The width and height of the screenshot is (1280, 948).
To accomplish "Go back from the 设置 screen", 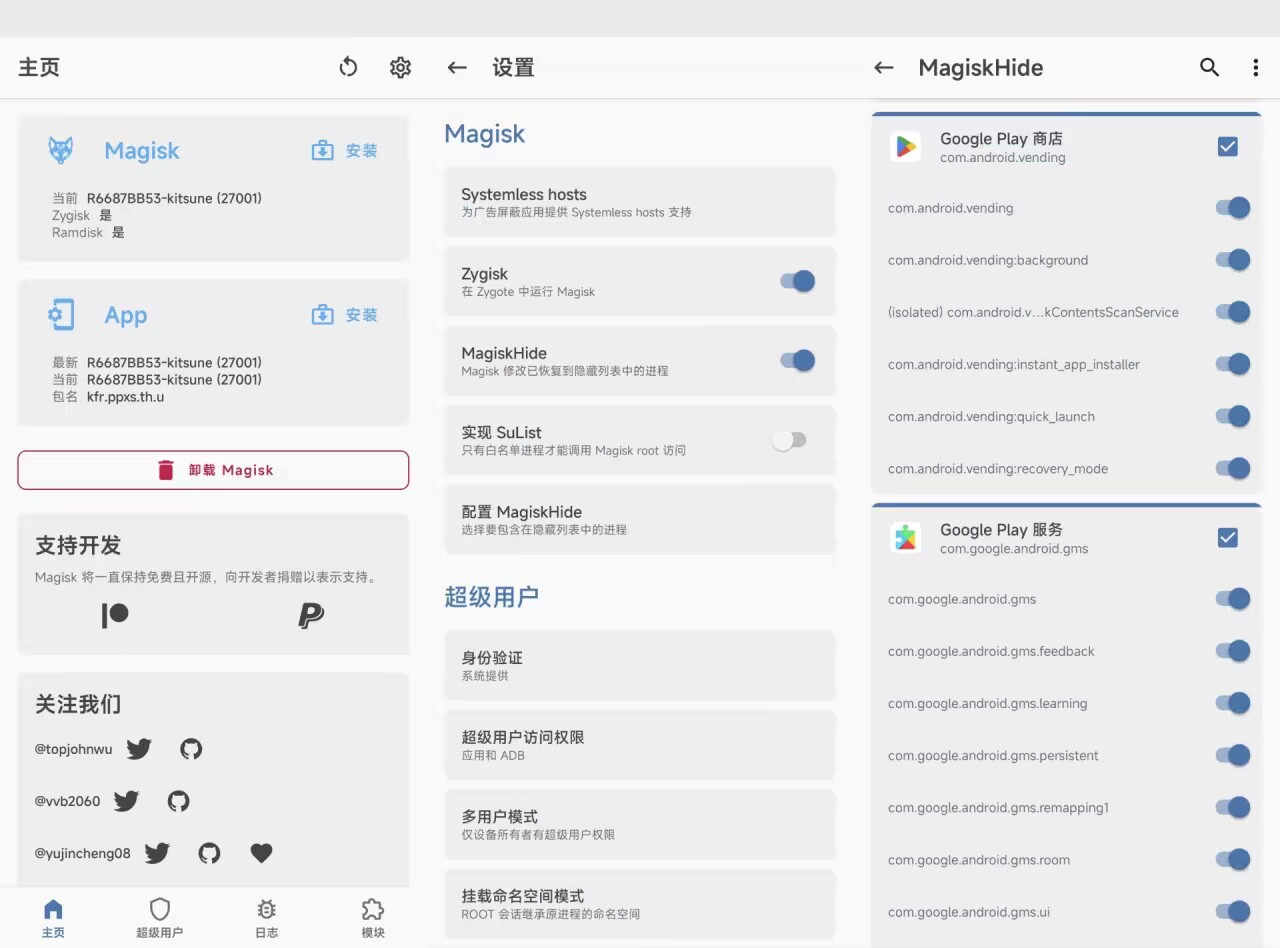I will [457, 67].
